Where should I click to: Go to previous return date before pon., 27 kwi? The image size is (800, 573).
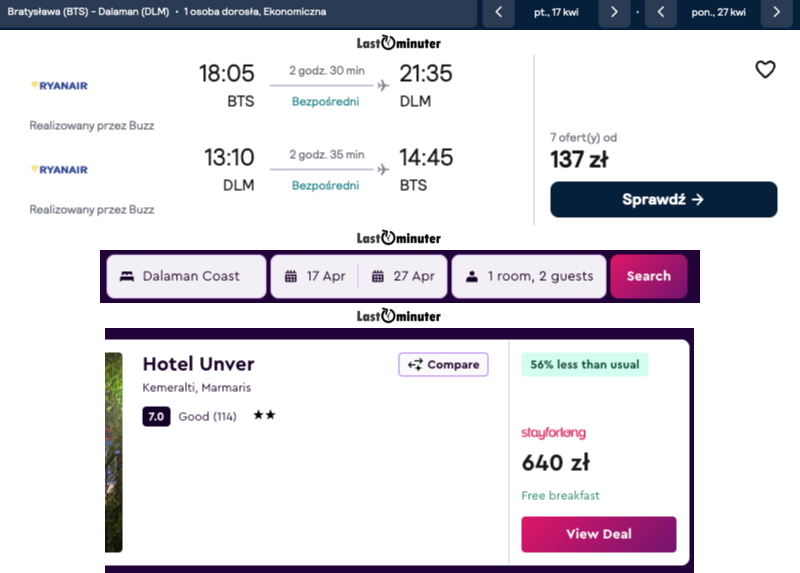[x=661, y=12]
